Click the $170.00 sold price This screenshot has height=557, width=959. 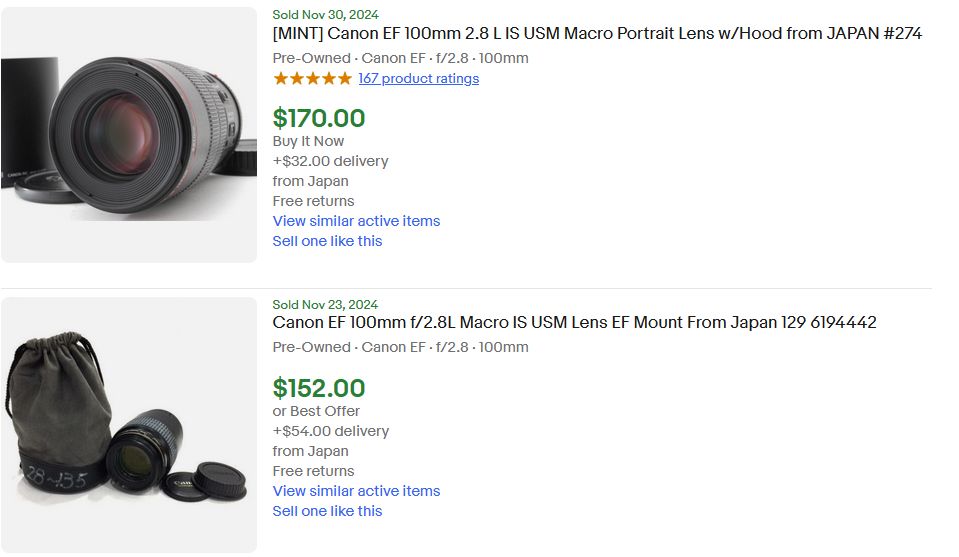(x=319, y=118)
